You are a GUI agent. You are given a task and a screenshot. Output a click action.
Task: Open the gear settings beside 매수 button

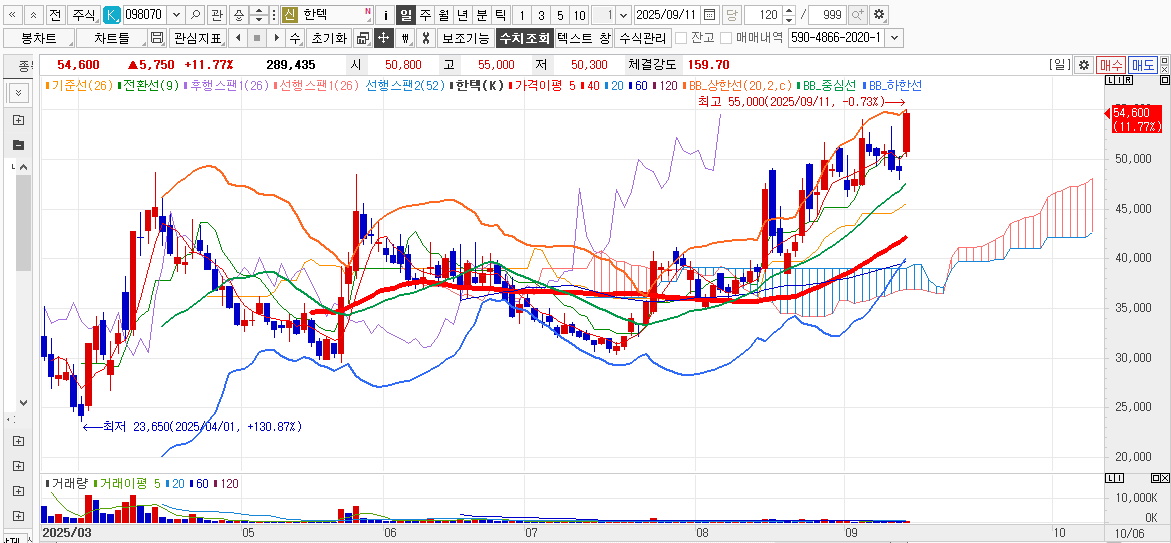[1083, 65]
